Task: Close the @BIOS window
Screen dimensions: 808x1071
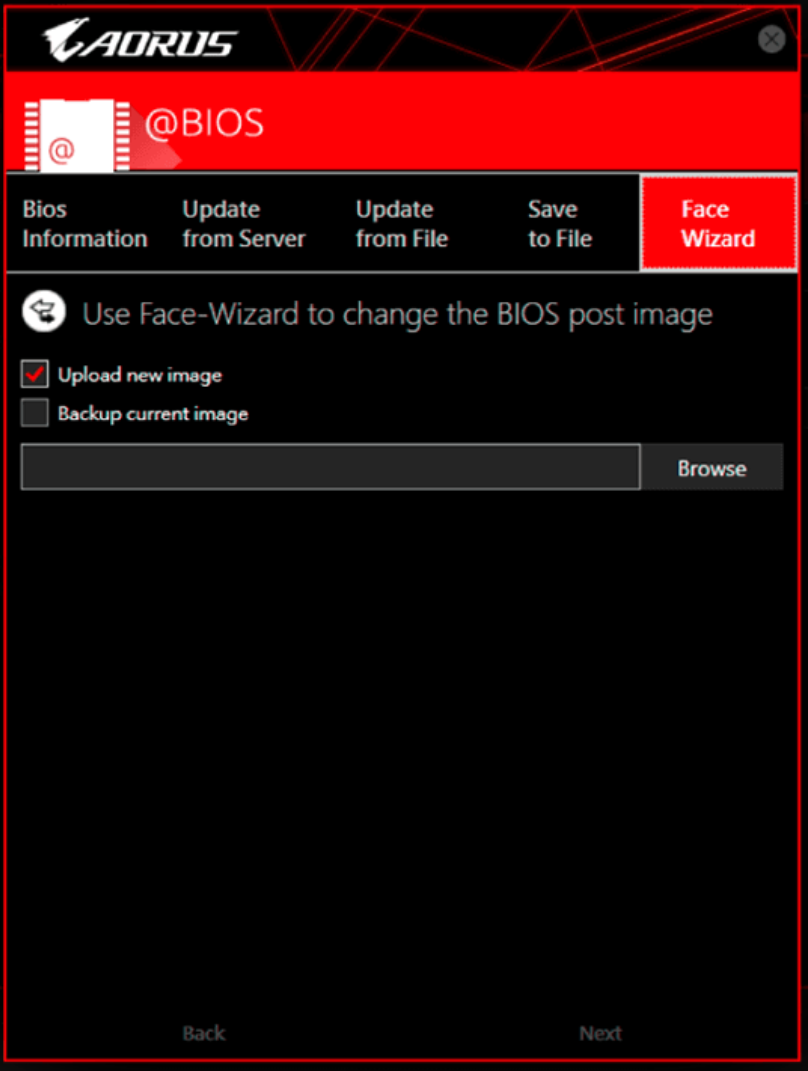Action: 771,39
